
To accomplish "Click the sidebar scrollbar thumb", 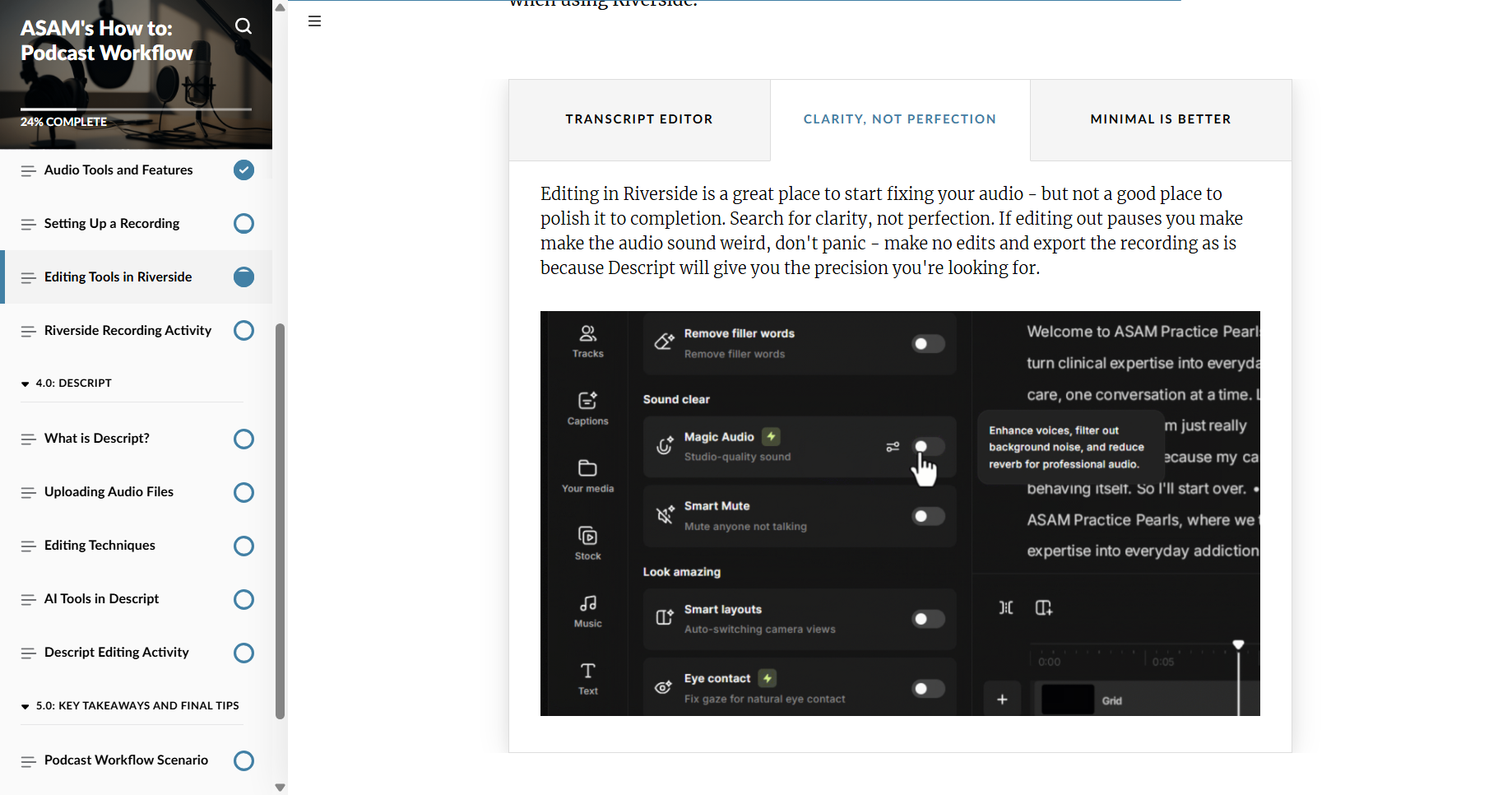I will tap(280, 521).
